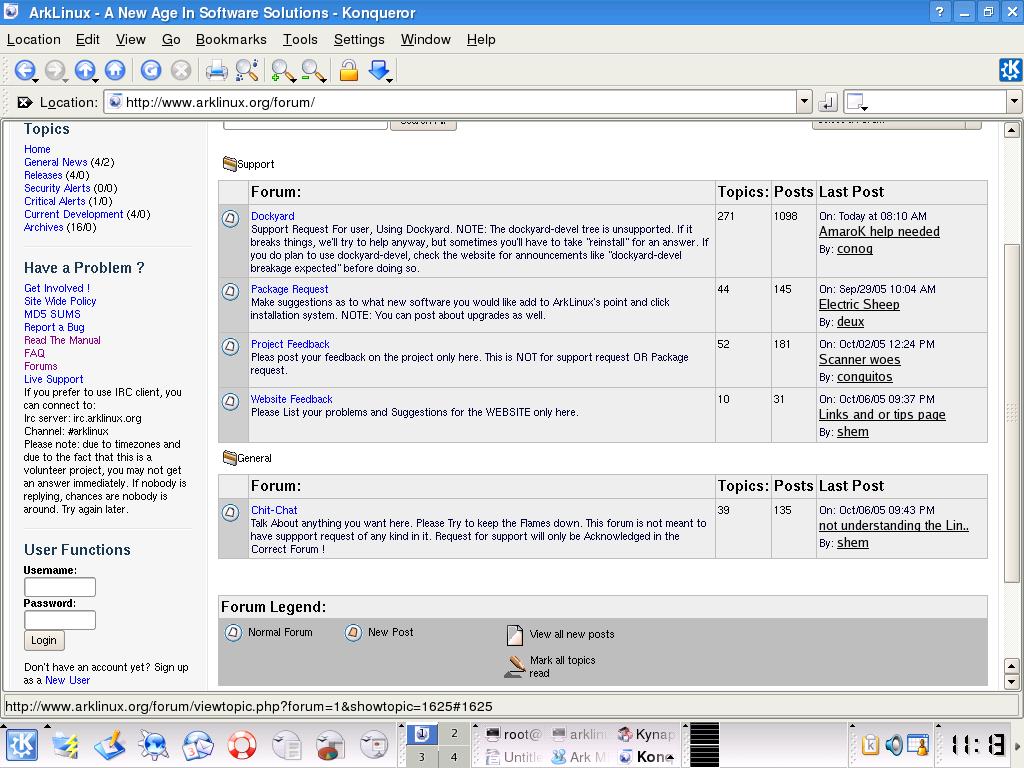Clear the location bar with the X-arrow icon

click(25, 102)
